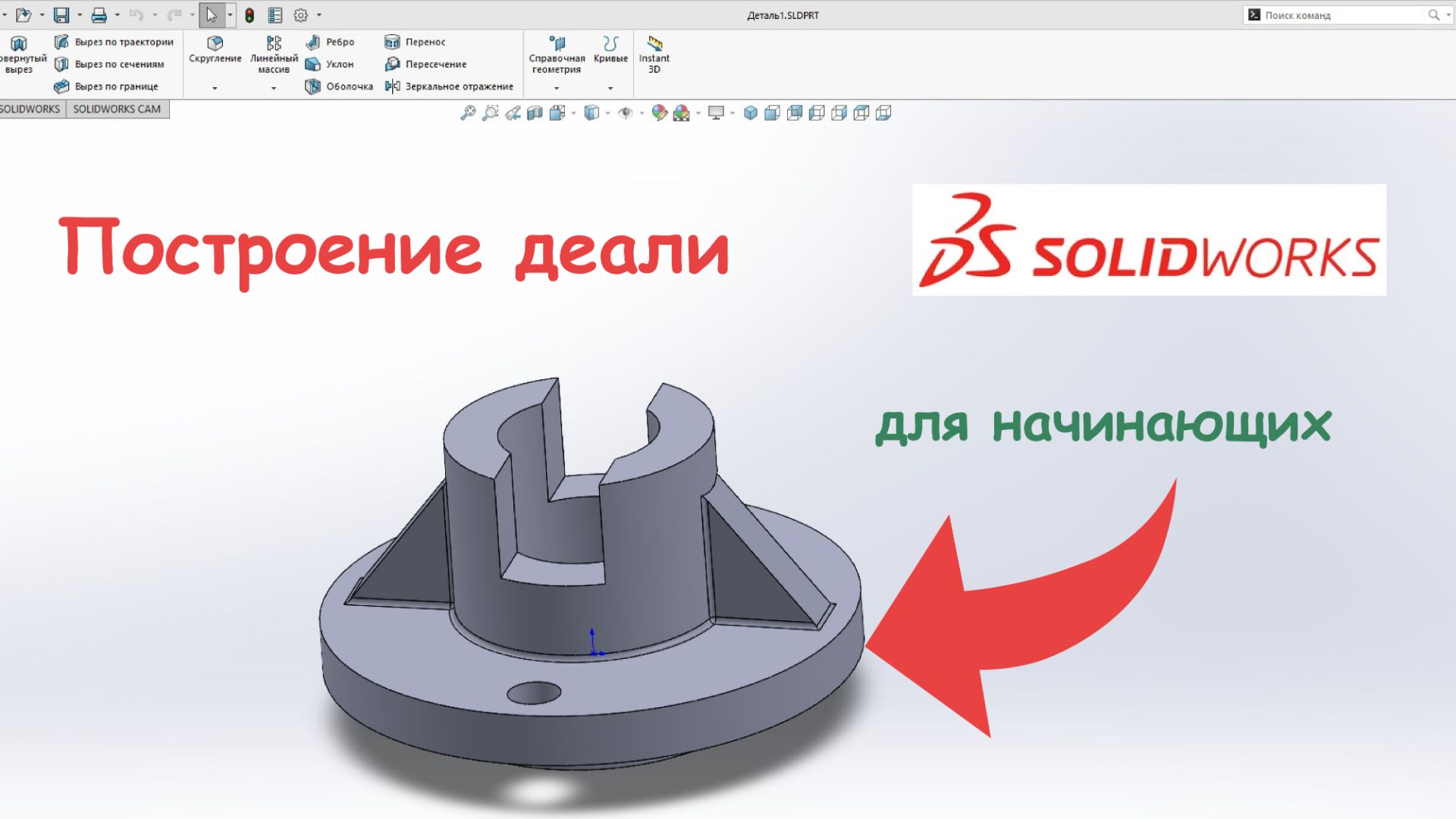Screen dimensions: 1456x819
Task: Open View Settings monitor icon
Action: (716, 113)
